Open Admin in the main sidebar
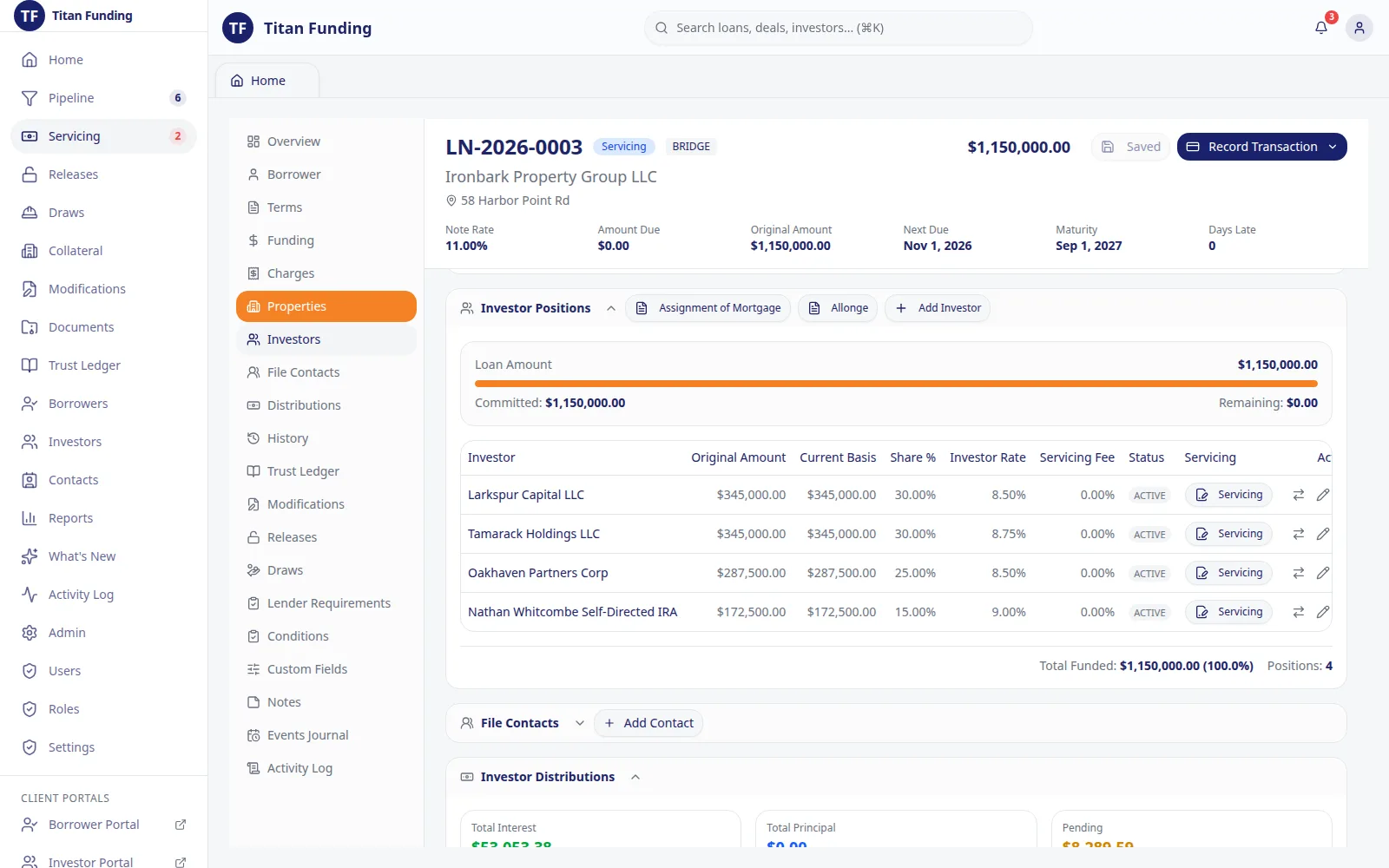This screenshot has height=868, width=1389. (104, 633)
